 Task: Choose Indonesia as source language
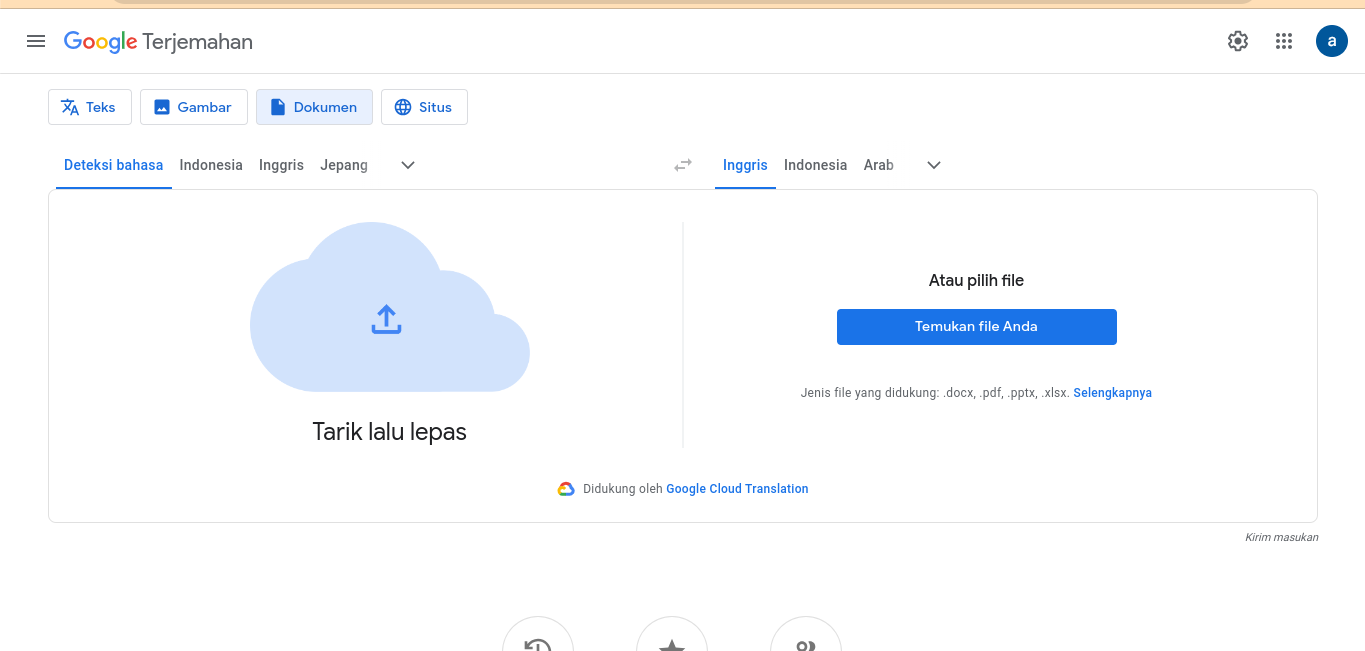tap(211, 165)
